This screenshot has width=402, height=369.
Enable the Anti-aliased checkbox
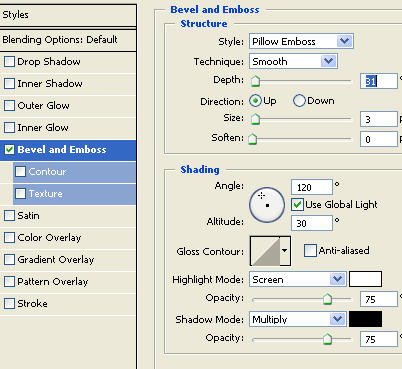[x=310, y=251]
